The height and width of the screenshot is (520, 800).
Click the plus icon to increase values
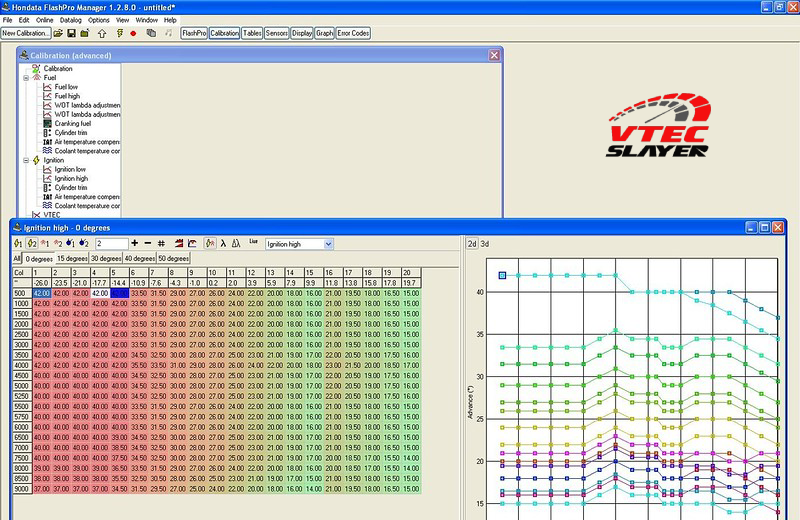(135, 243)
